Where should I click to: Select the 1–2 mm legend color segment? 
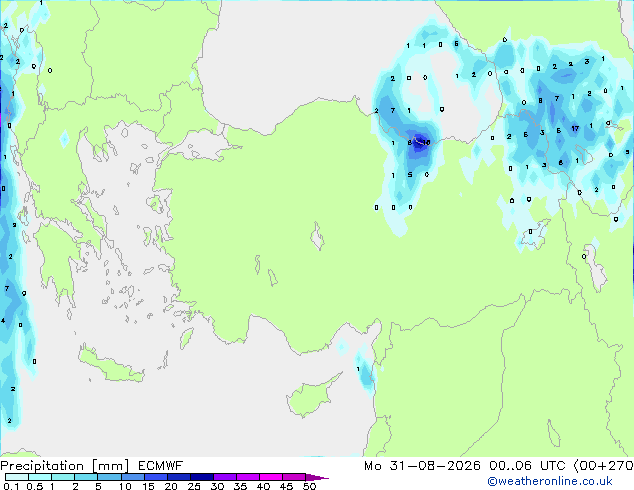tap(63, 477)
